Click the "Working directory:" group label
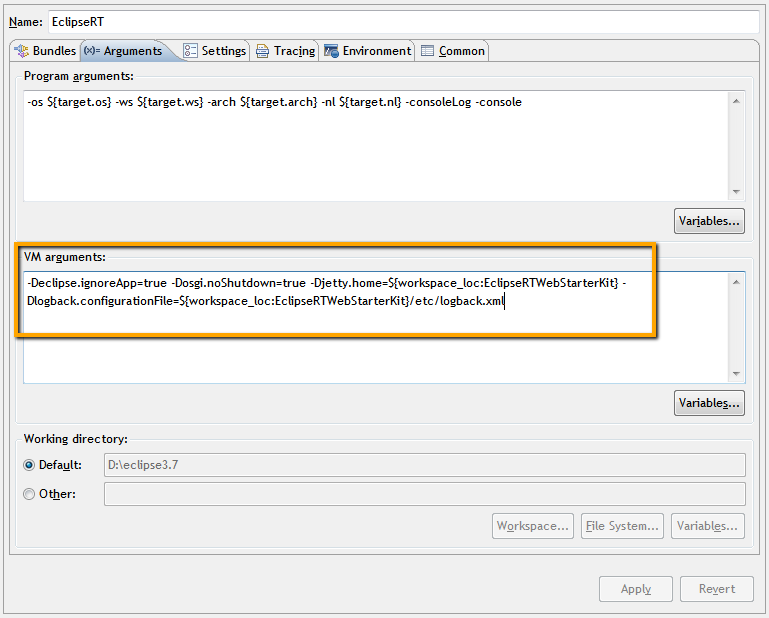This screenshot has height=618, width=769. coord(76,438)
